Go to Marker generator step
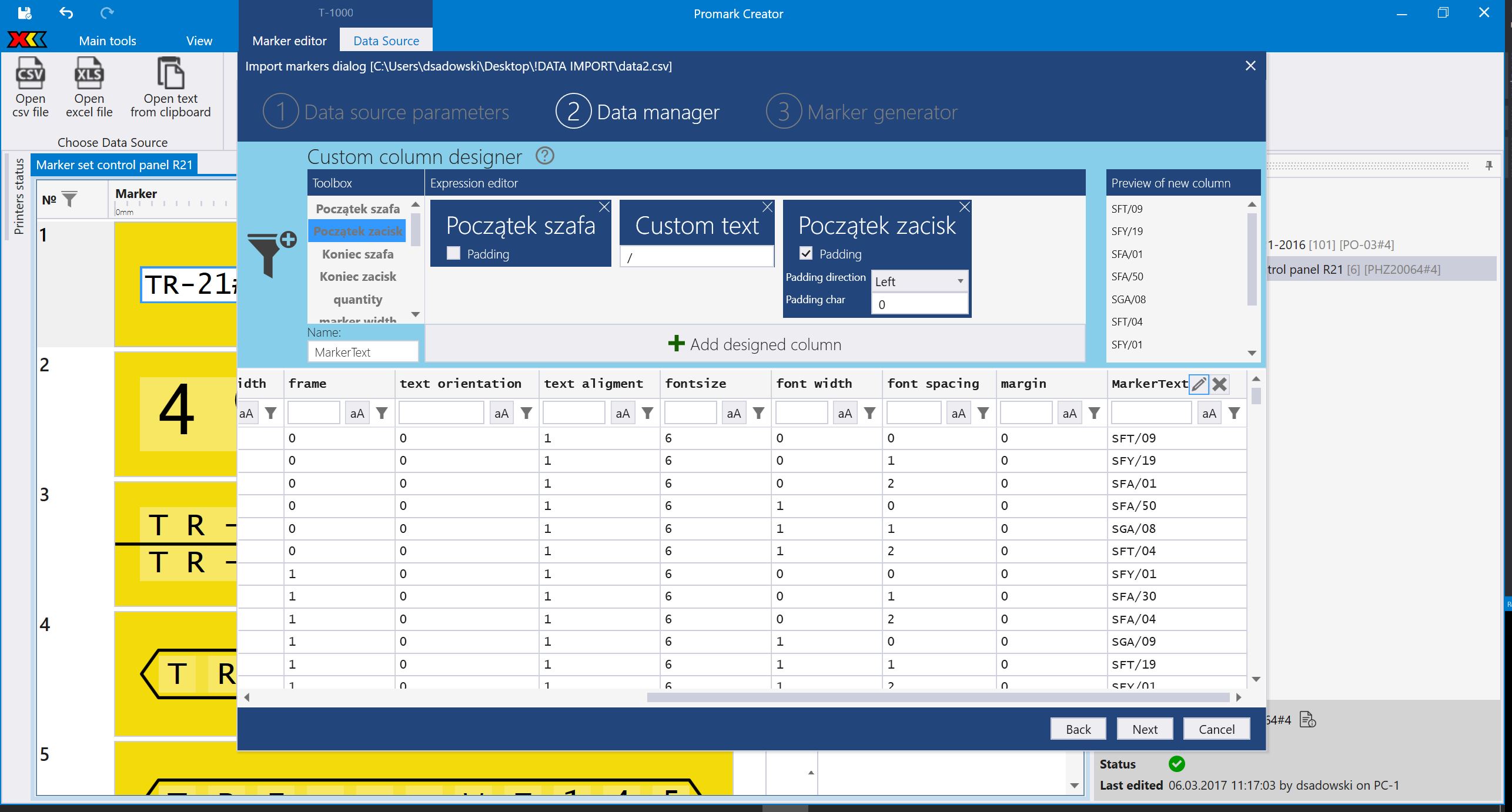 tap(862, 112)
